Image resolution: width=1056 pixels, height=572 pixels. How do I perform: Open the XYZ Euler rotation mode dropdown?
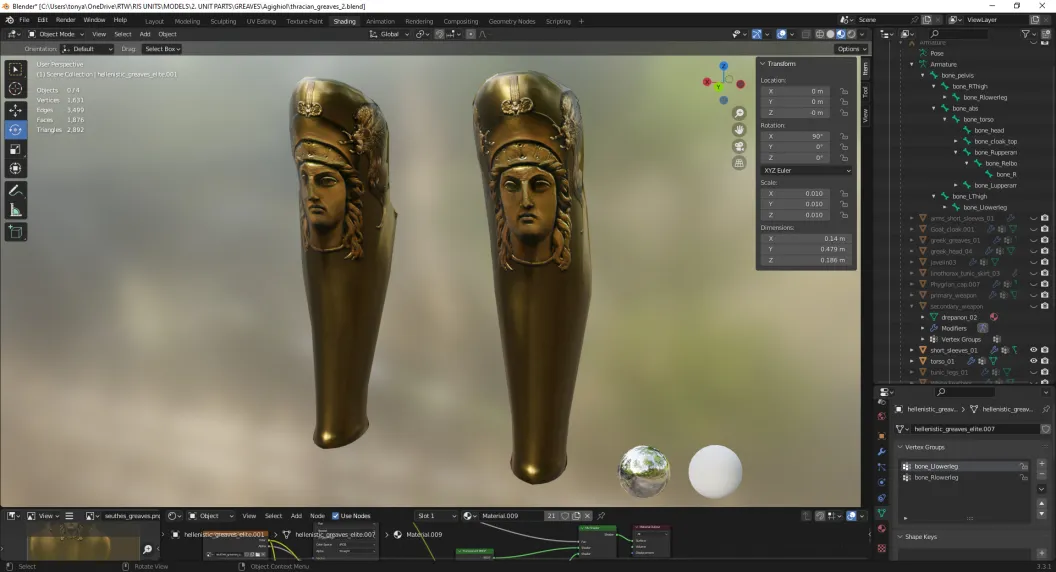click(x=807, y=170)
